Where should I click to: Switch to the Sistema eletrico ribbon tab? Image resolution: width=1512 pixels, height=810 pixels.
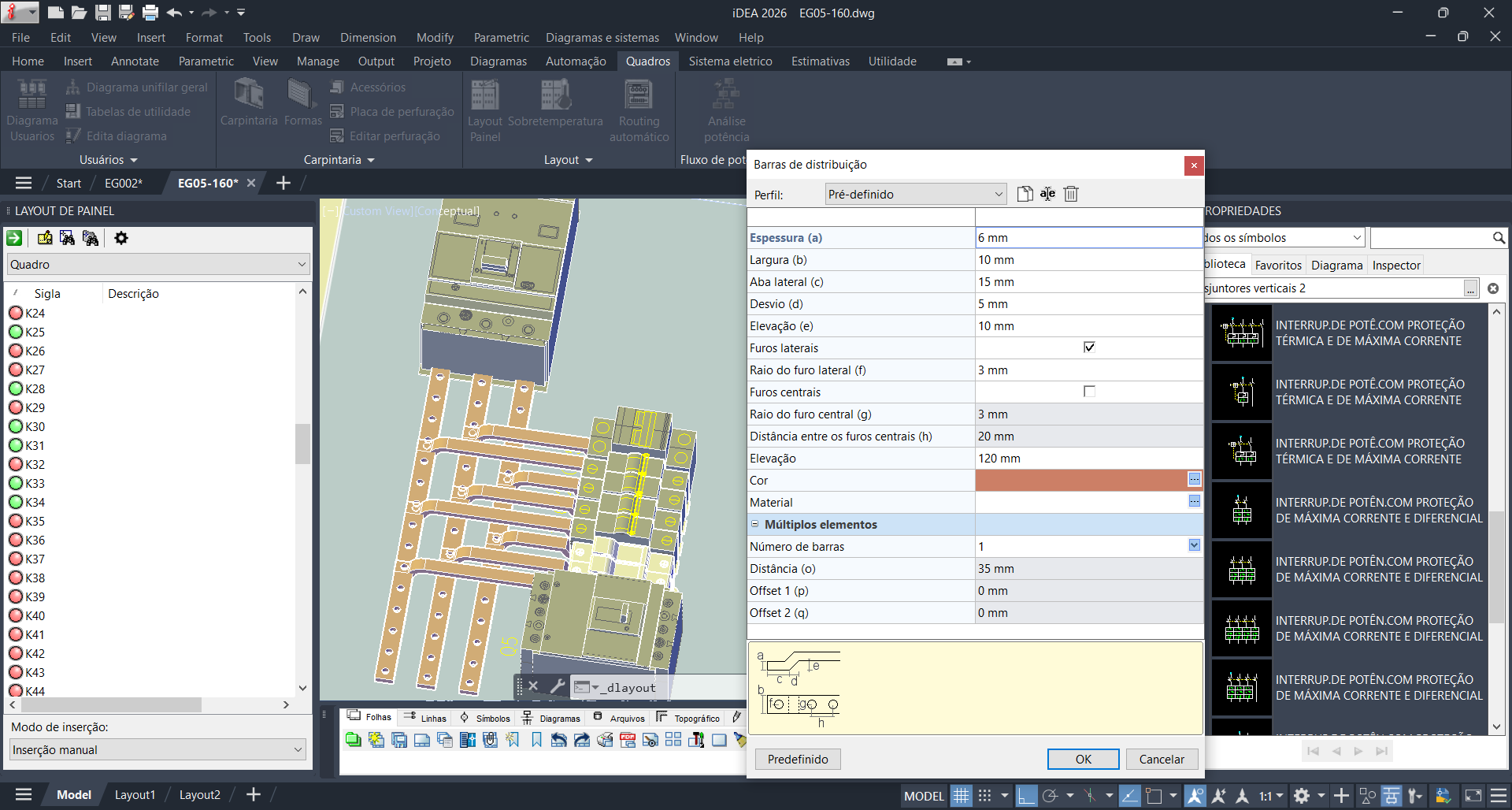point(730,61)
